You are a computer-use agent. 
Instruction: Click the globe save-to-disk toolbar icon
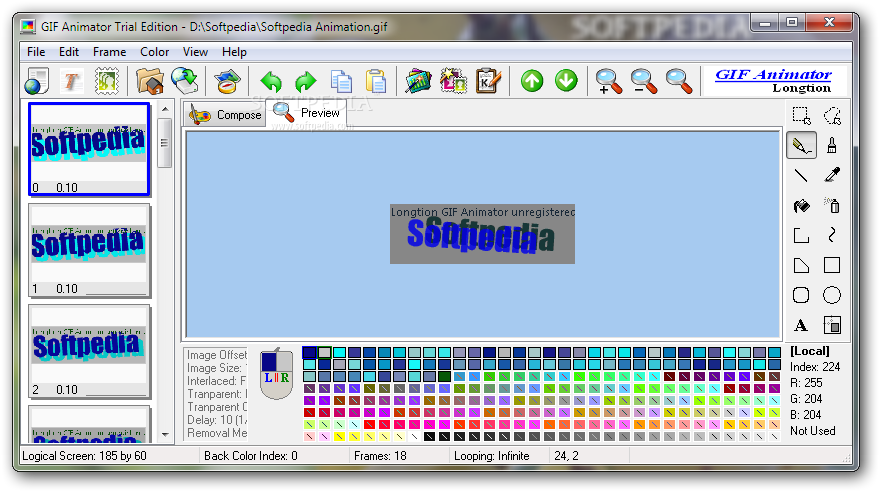click(185, 81)
